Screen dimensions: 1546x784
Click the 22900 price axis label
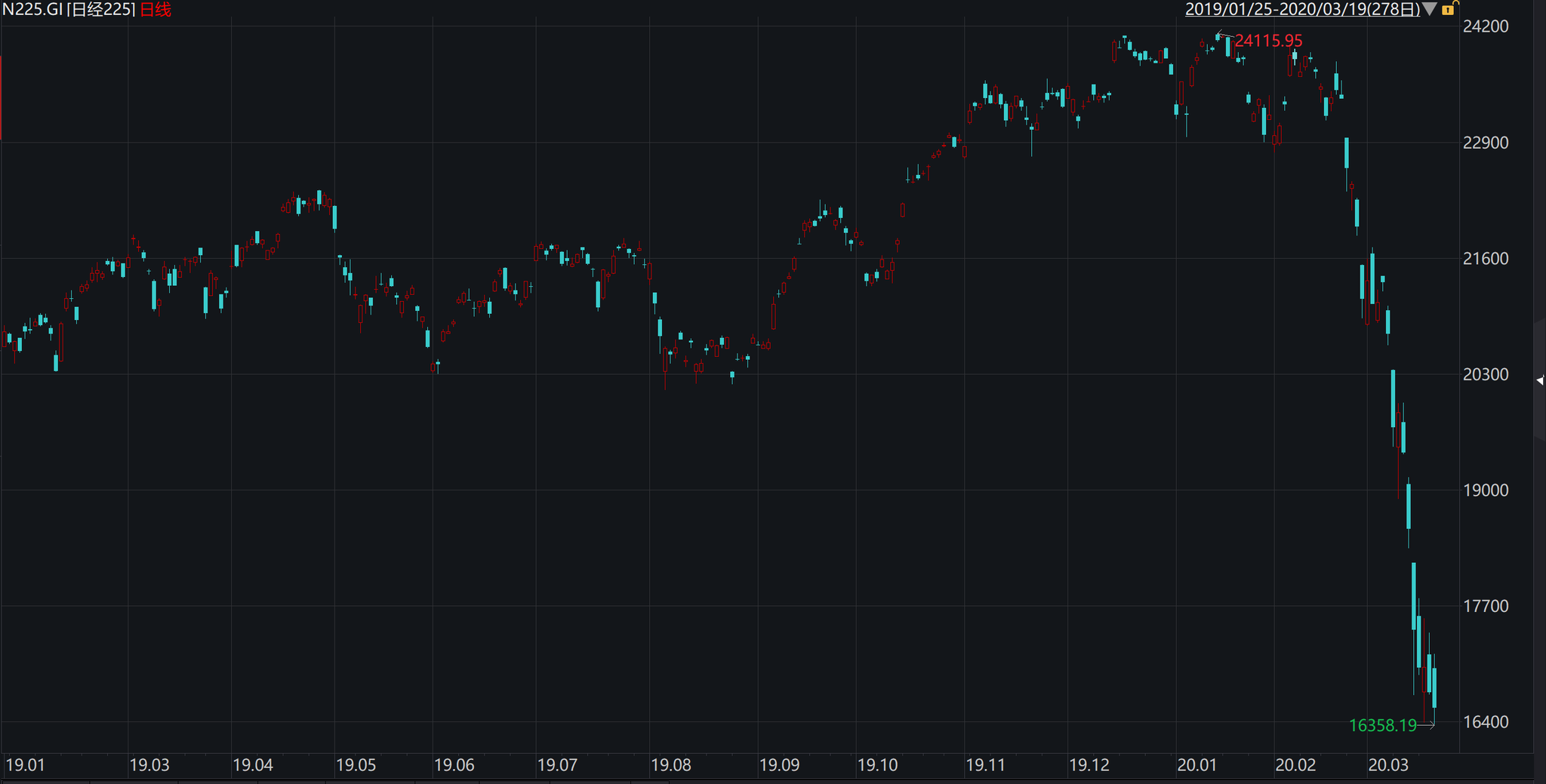point(1486,143)
